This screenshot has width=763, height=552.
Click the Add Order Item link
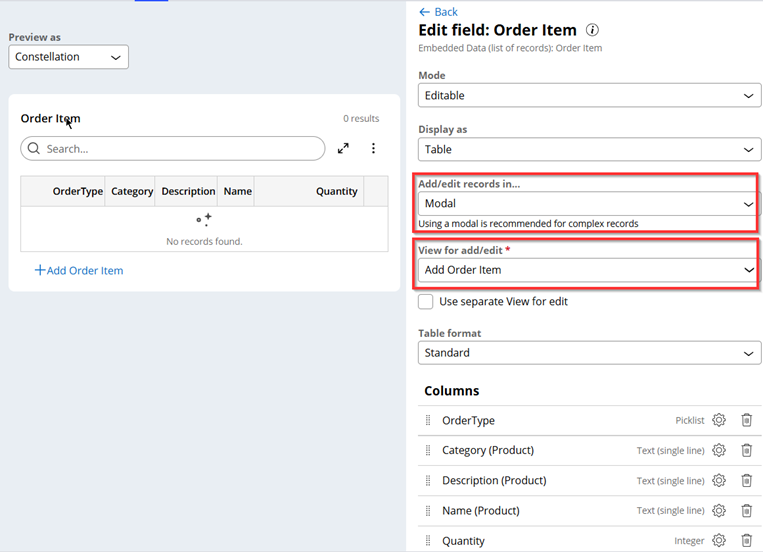(x=79, y=271)
